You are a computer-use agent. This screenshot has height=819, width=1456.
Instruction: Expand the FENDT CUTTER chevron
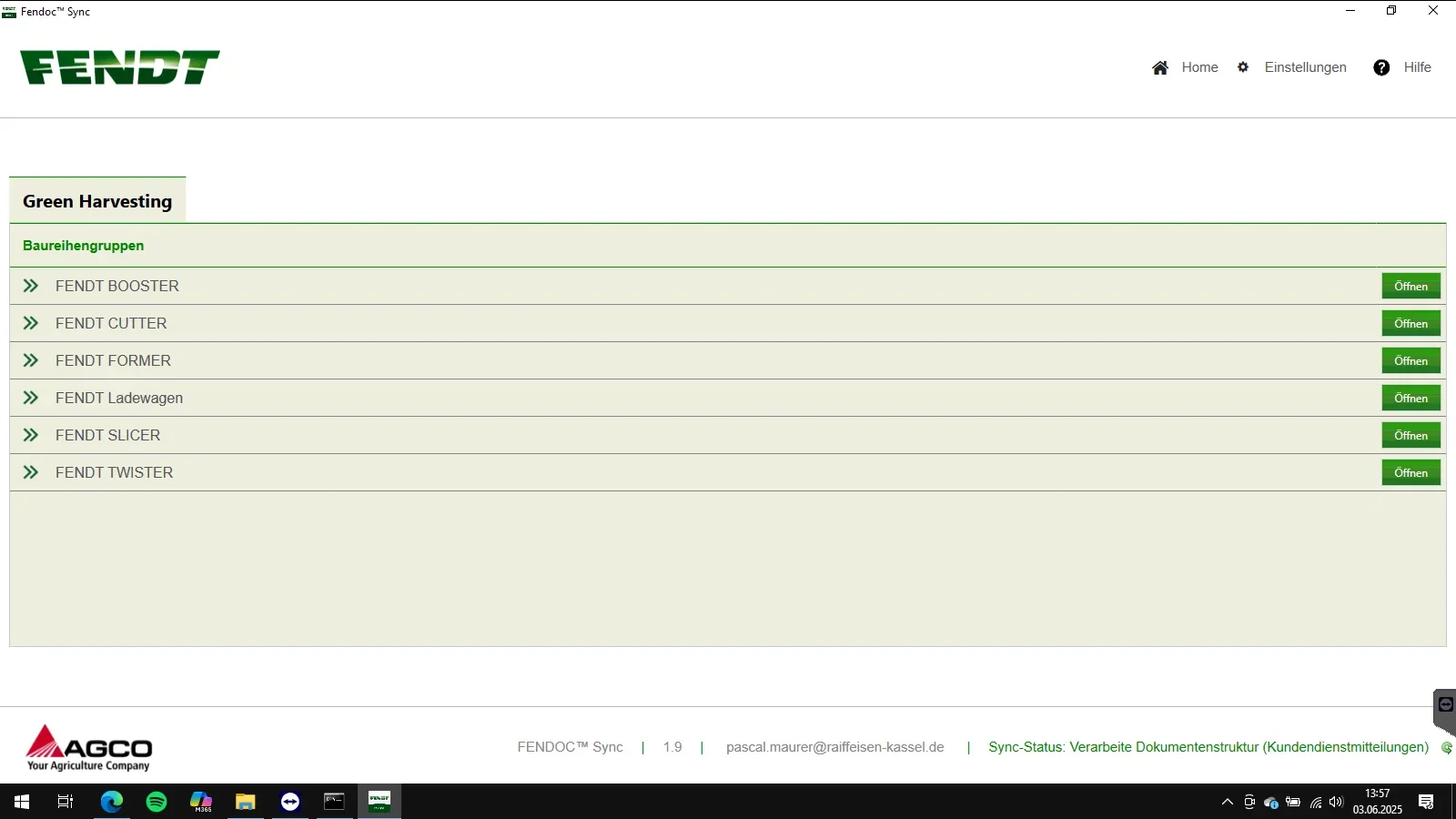coord(31,323)
